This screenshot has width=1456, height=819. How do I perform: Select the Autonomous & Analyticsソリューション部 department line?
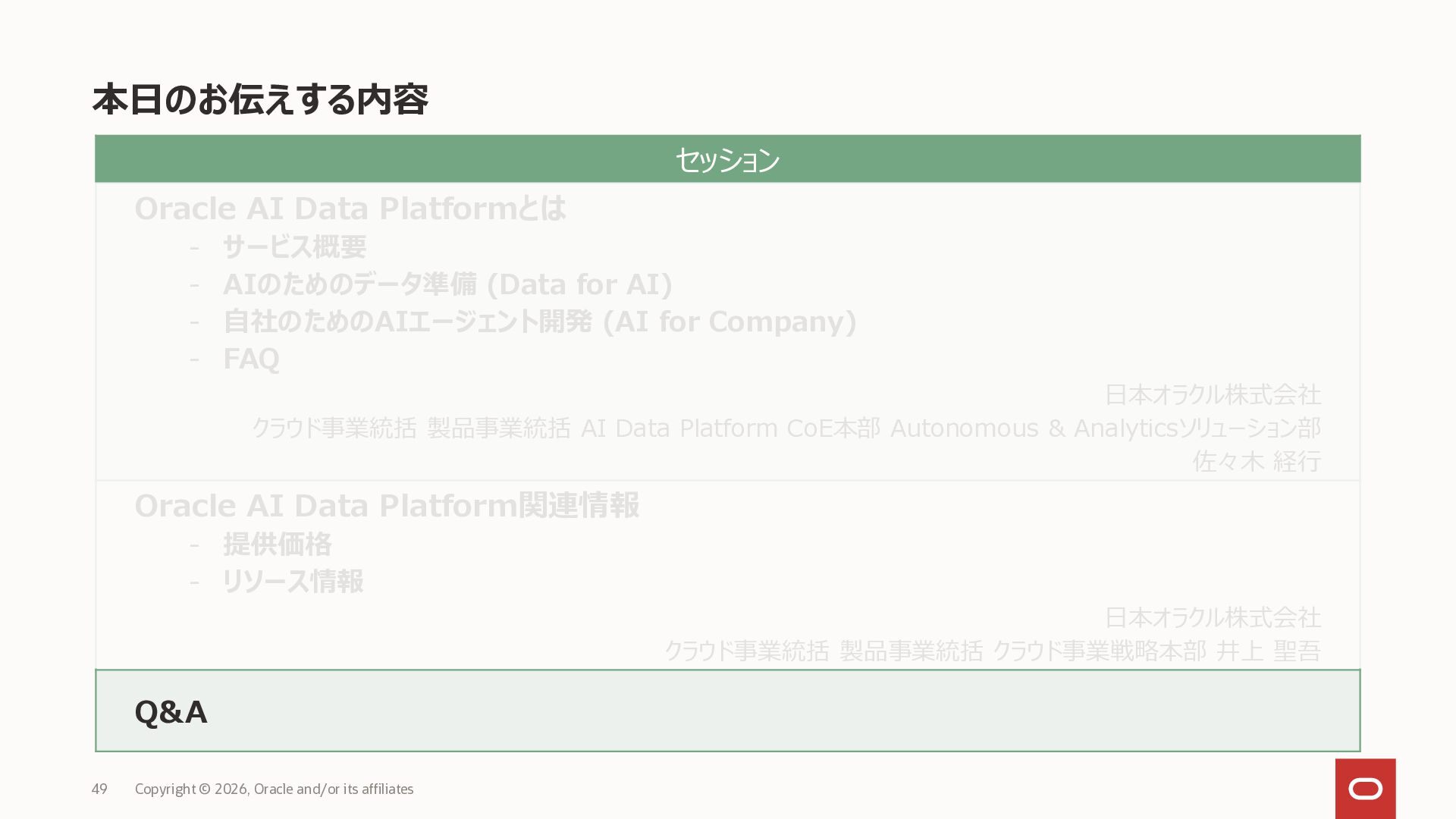tap(1105, 428)
